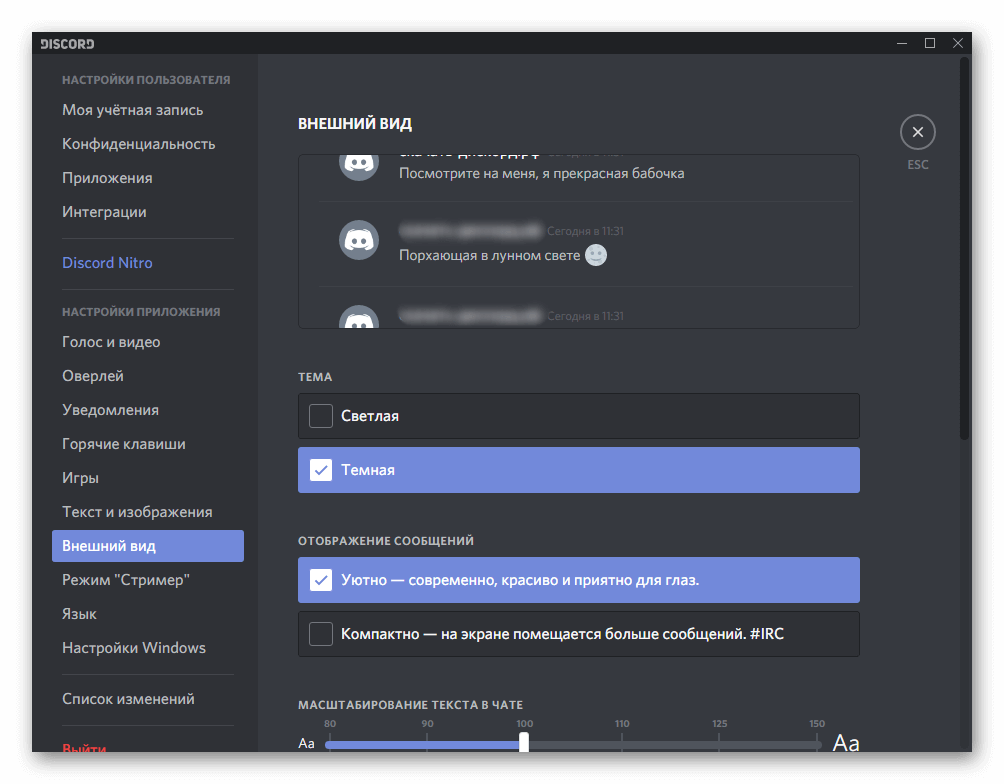Open the Список изменений page
1004x784 pixels.
point(128,698)
